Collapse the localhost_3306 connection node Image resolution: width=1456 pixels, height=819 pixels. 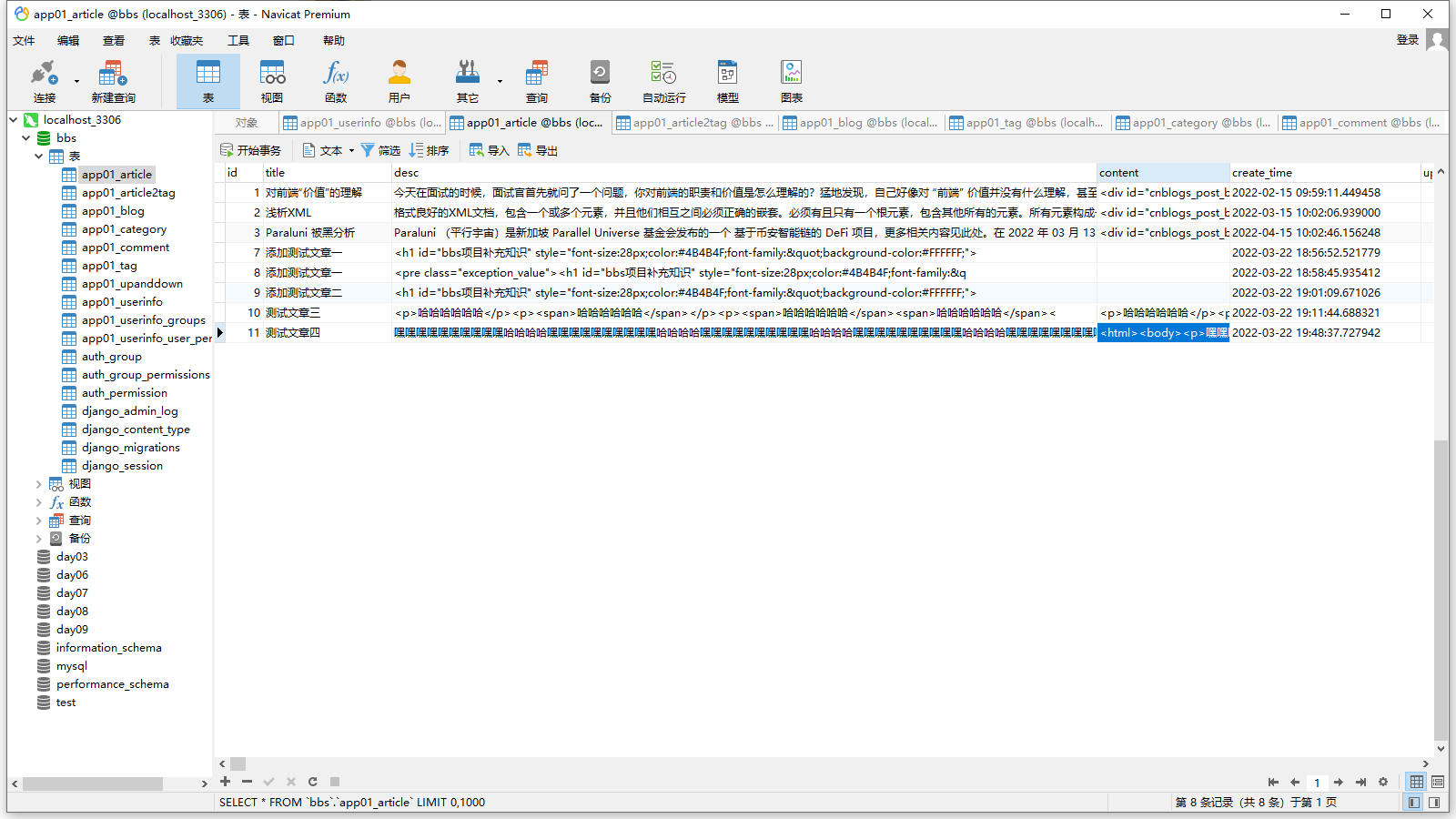tap(14, 119)
